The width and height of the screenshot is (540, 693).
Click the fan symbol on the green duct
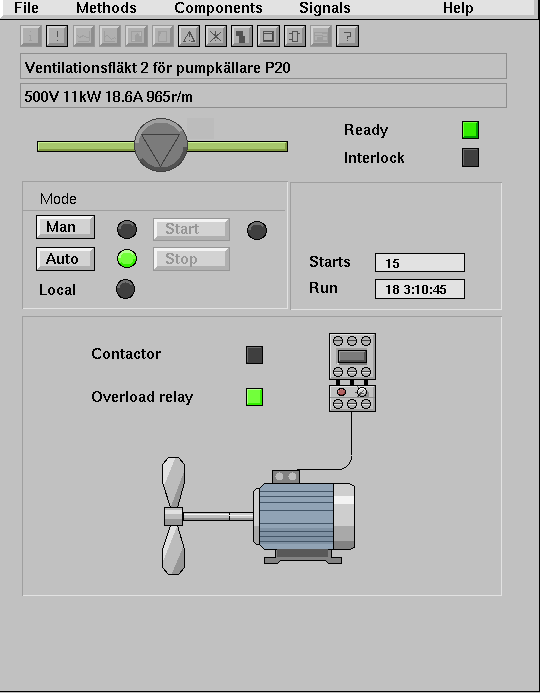pyautogui.click(x=161, y=145)
